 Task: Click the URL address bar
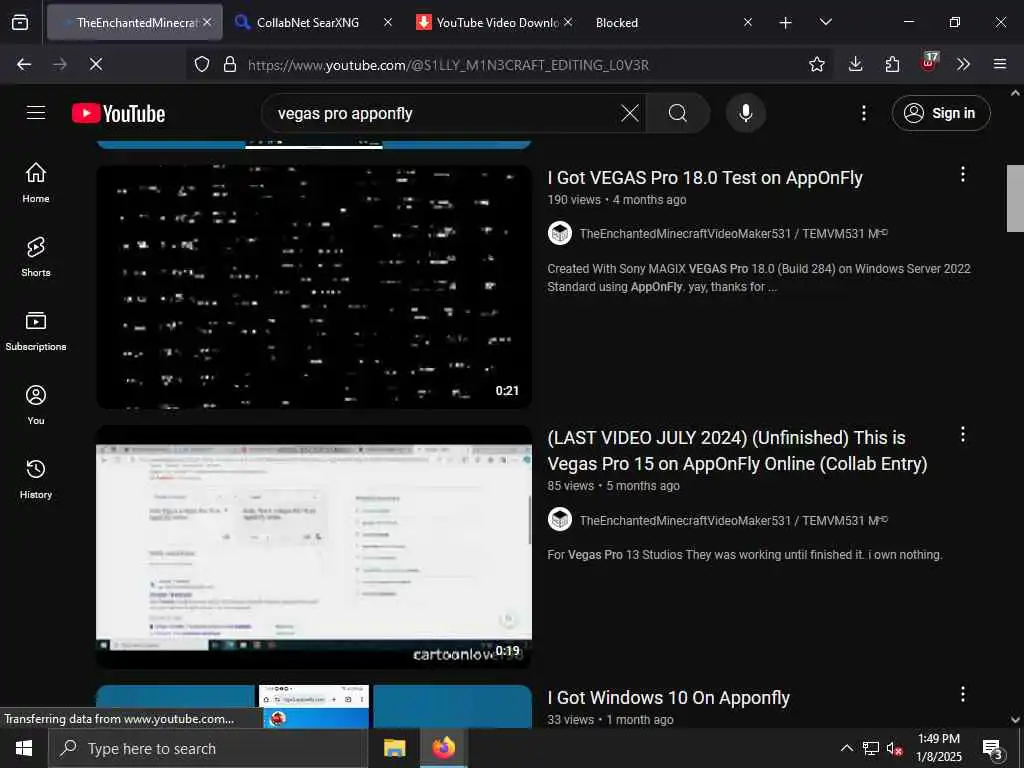(509, 64)
